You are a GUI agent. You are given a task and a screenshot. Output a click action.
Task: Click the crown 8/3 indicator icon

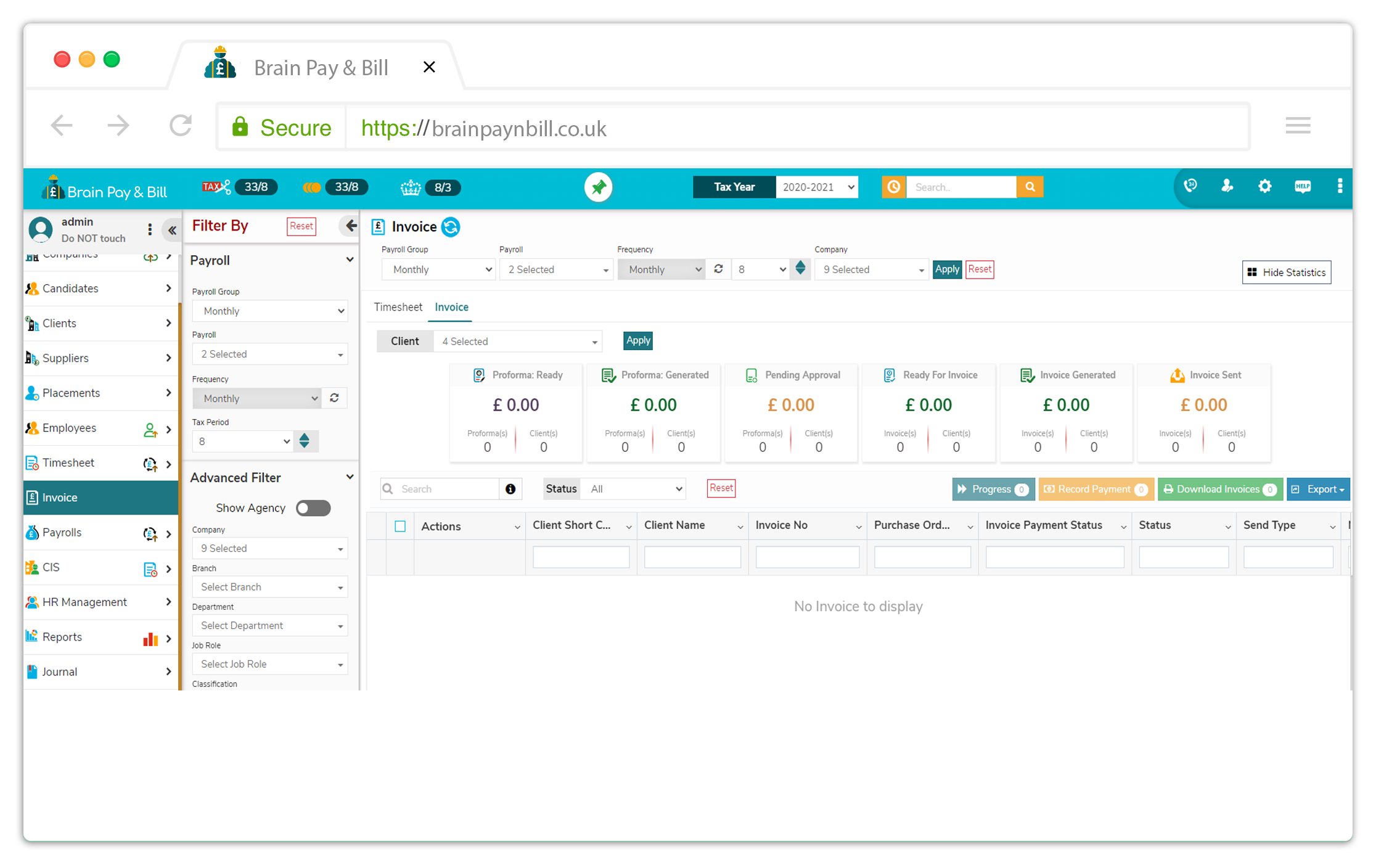[x=411, y=187]
